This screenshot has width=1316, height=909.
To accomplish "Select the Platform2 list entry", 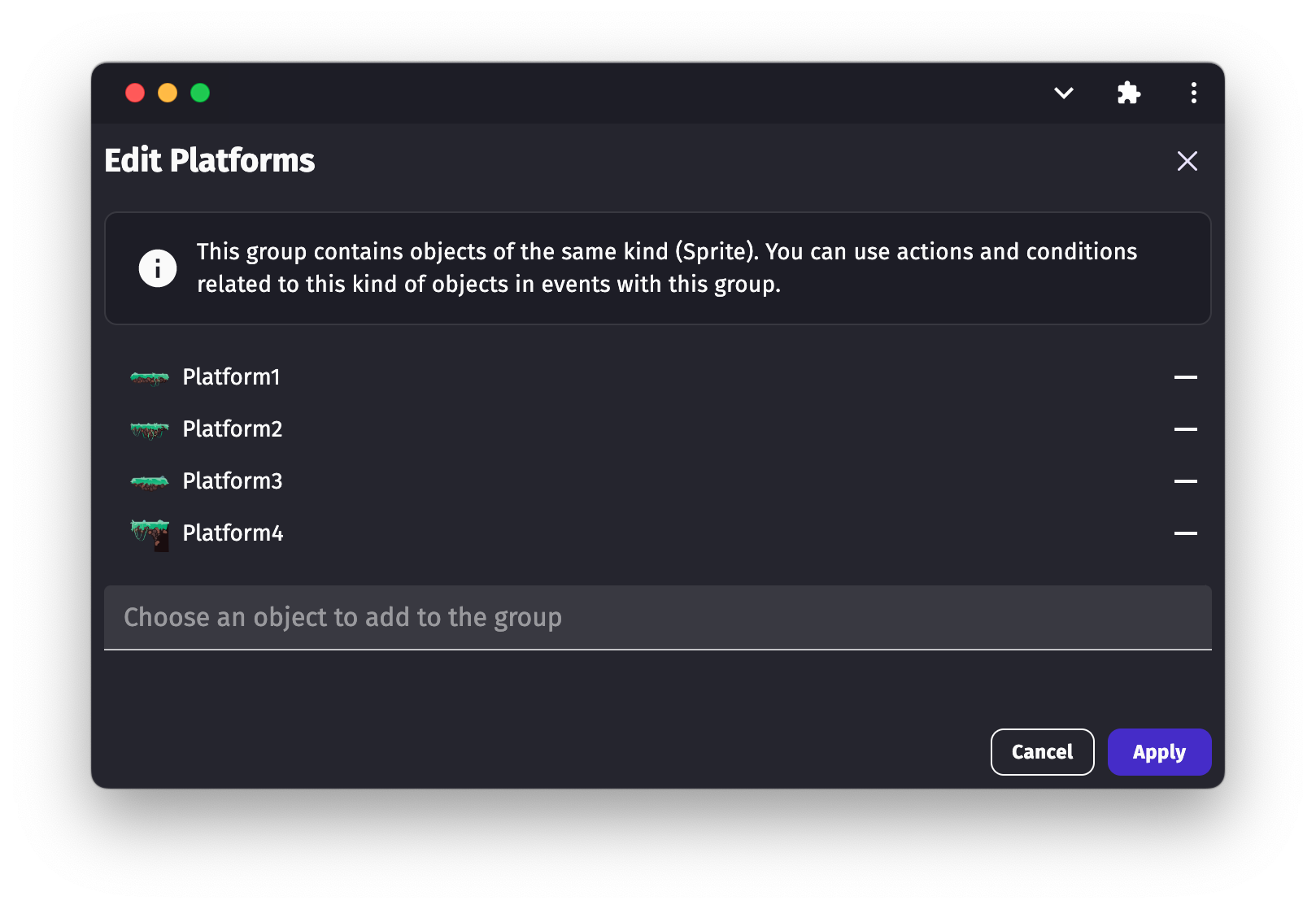I will [233, 429].
